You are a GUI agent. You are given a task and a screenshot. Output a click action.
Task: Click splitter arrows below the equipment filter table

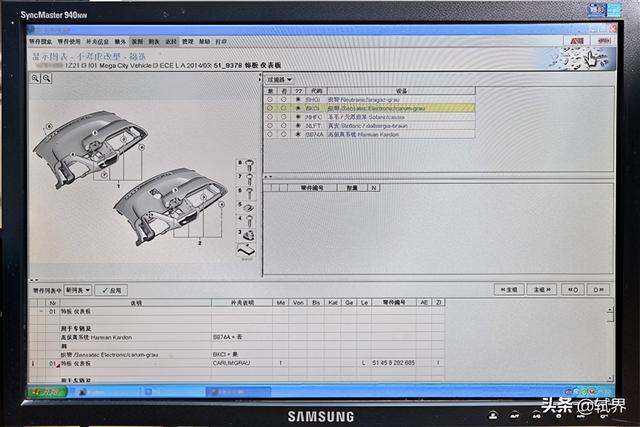click(268, 177)
